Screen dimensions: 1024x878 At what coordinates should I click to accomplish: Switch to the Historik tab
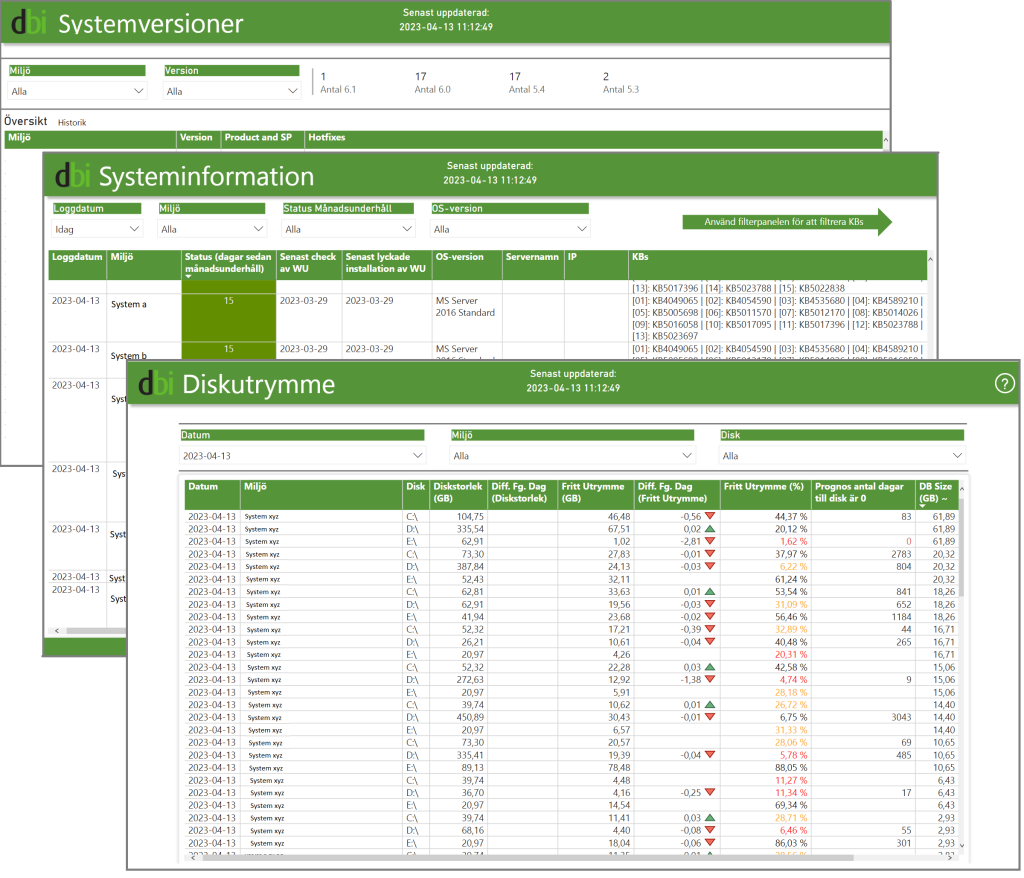pyautogui.click(x=72, y=123)
